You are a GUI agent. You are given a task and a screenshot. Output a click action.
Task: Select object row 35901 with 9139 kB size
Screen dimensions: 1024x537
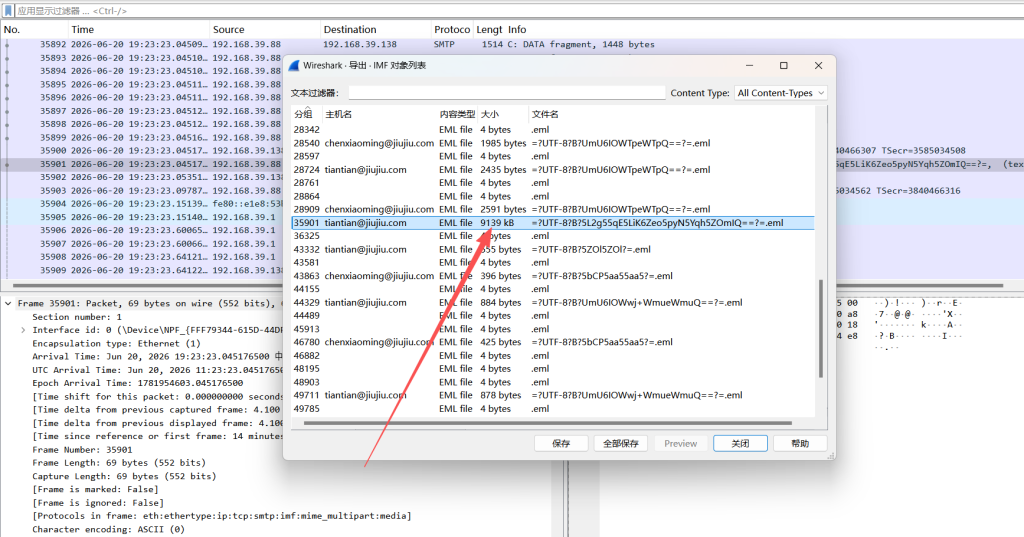pos(552,223)
